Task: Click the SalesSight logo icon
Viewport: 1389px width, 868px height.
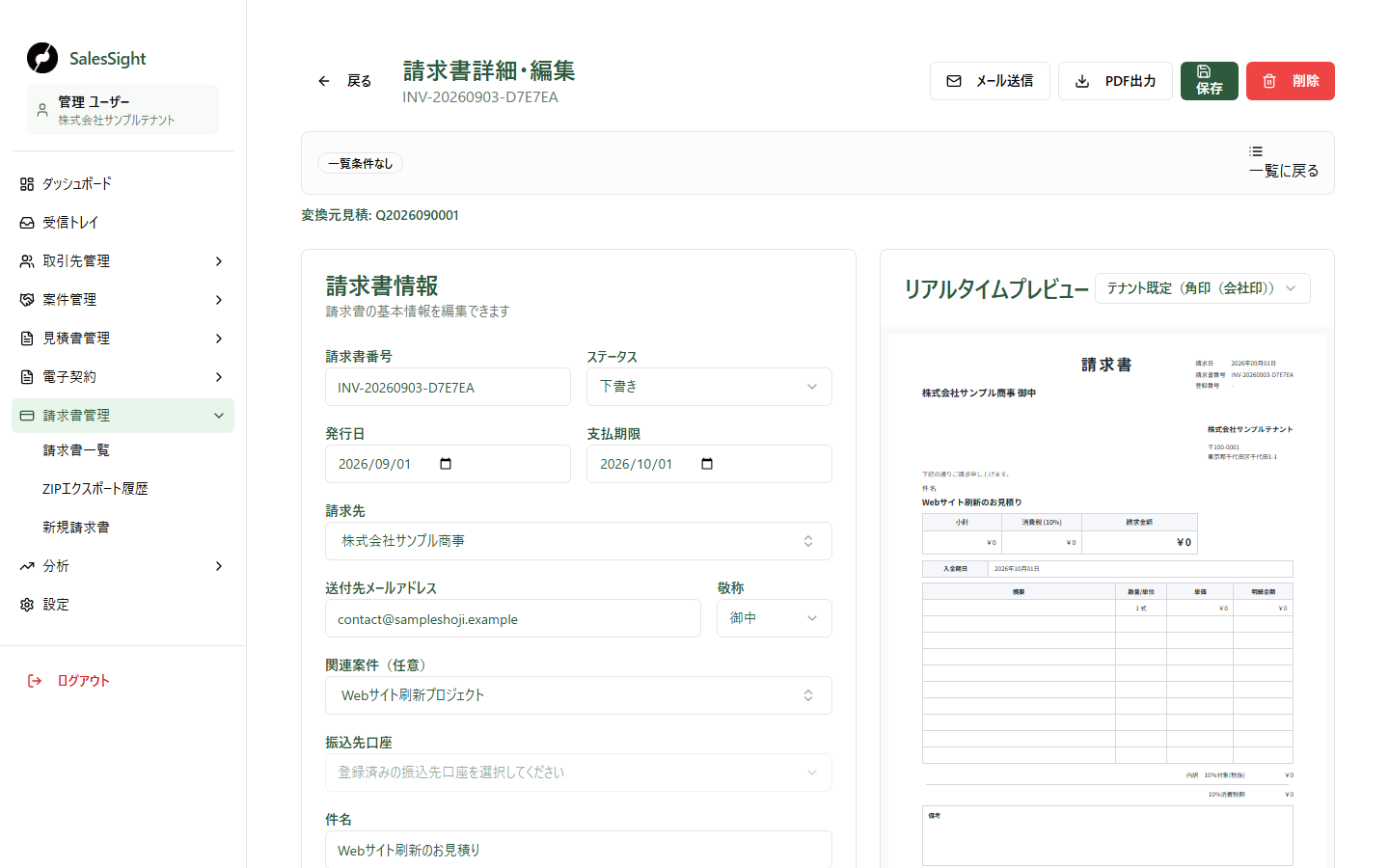Action: [42, 58]
